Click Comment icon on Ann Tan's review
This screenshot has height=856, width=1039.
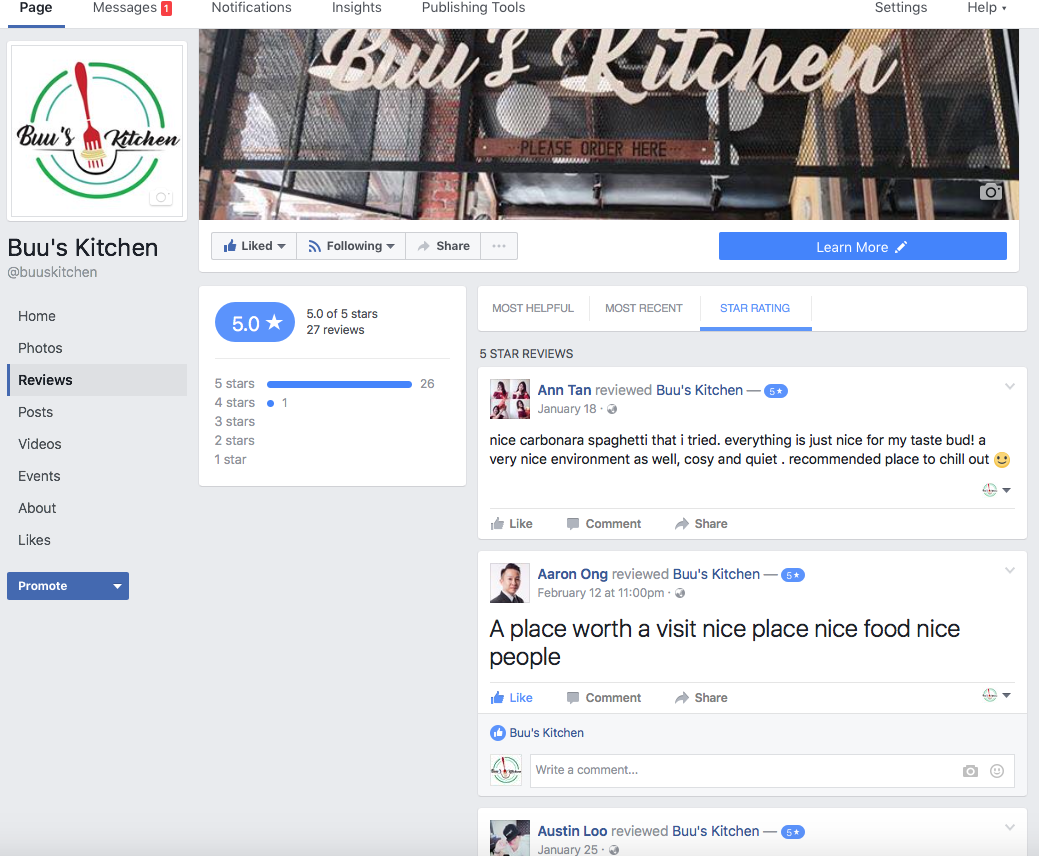[x=573, y=523]
